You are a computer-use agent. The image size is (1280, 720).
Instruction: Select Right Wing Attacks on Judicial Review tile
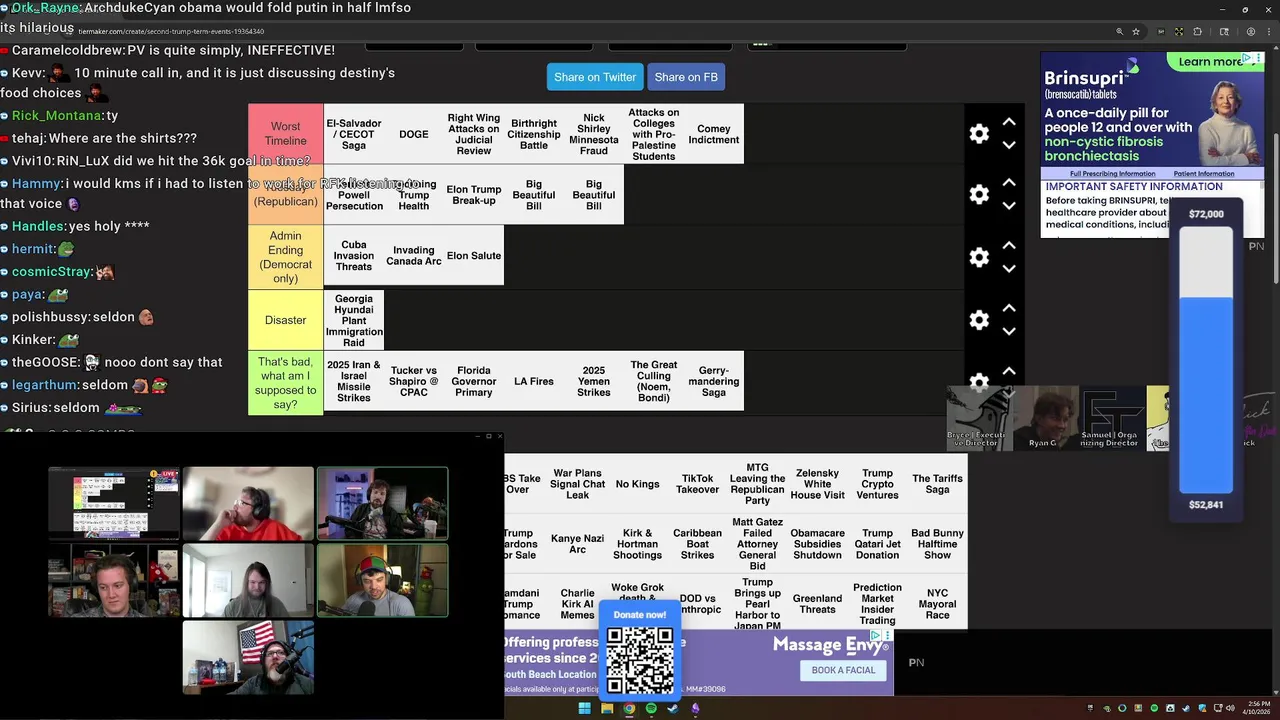474,134
